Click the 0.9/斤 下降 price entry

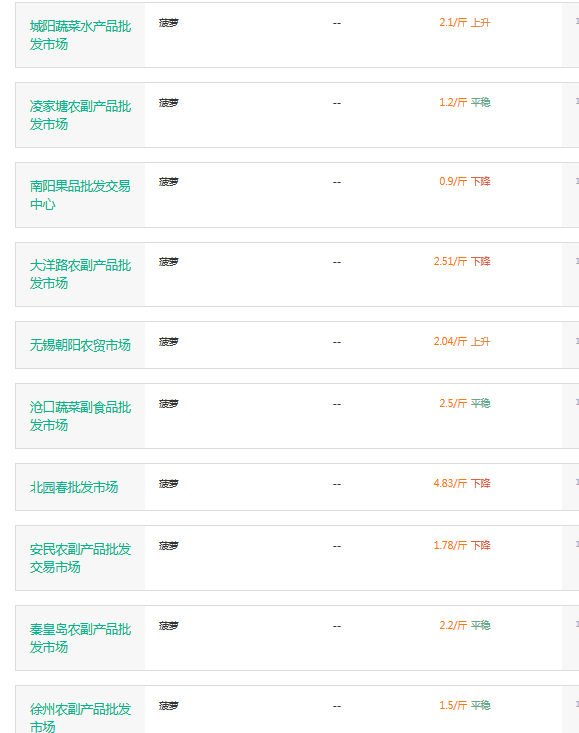[465, 181]
